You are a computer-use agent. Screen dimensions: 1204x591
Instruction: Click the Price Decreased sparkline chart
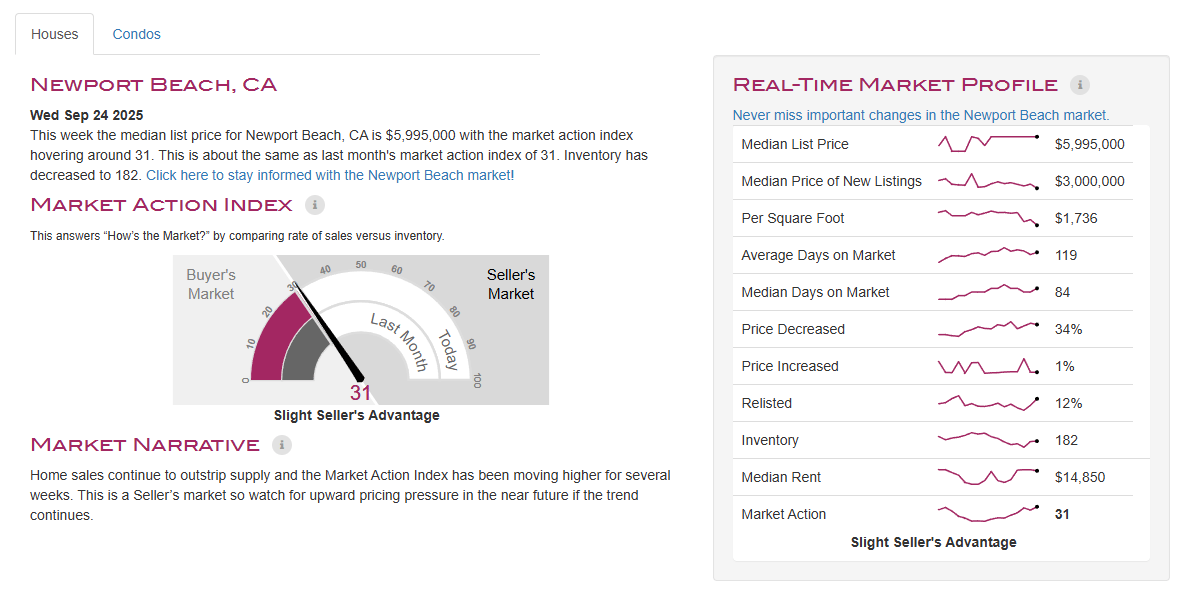[x=988, y=329]
